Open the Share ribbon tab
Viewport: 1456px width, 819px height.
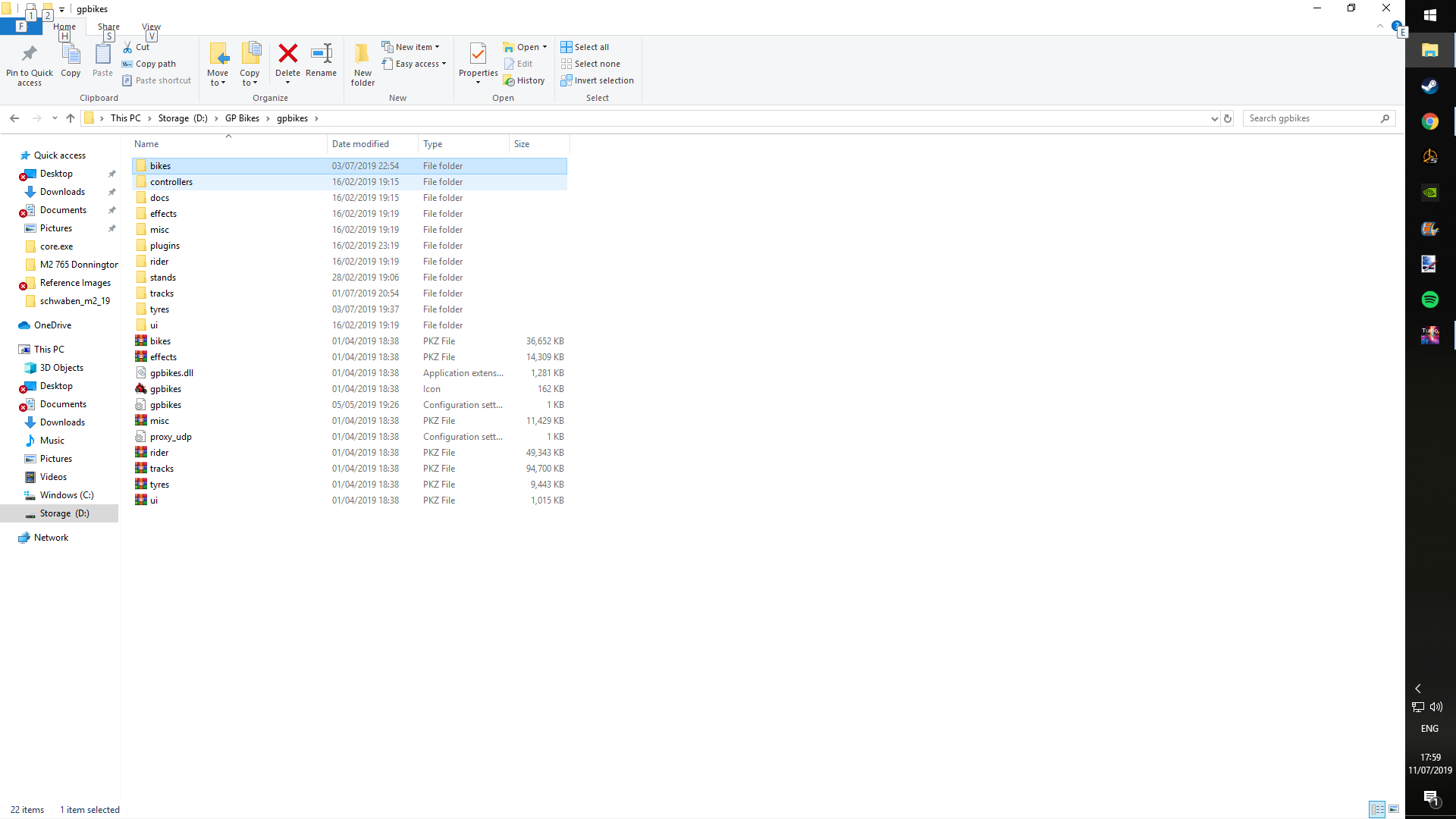[108, 27]
